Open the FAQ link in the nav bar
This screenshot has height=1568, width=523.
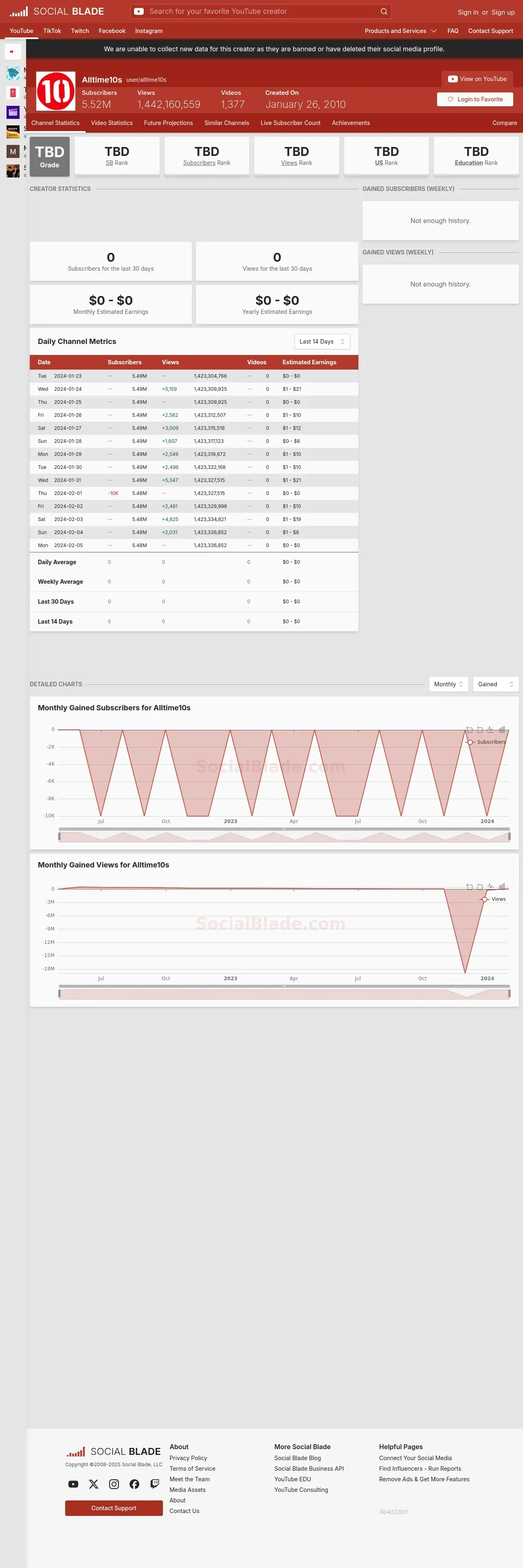[453, 31]
